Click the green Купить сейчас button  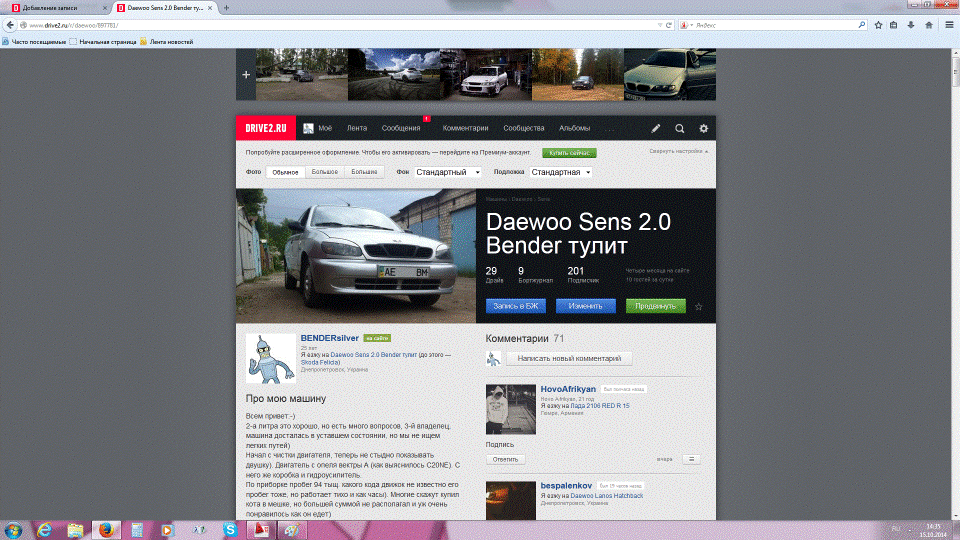[x=569, y=152]
